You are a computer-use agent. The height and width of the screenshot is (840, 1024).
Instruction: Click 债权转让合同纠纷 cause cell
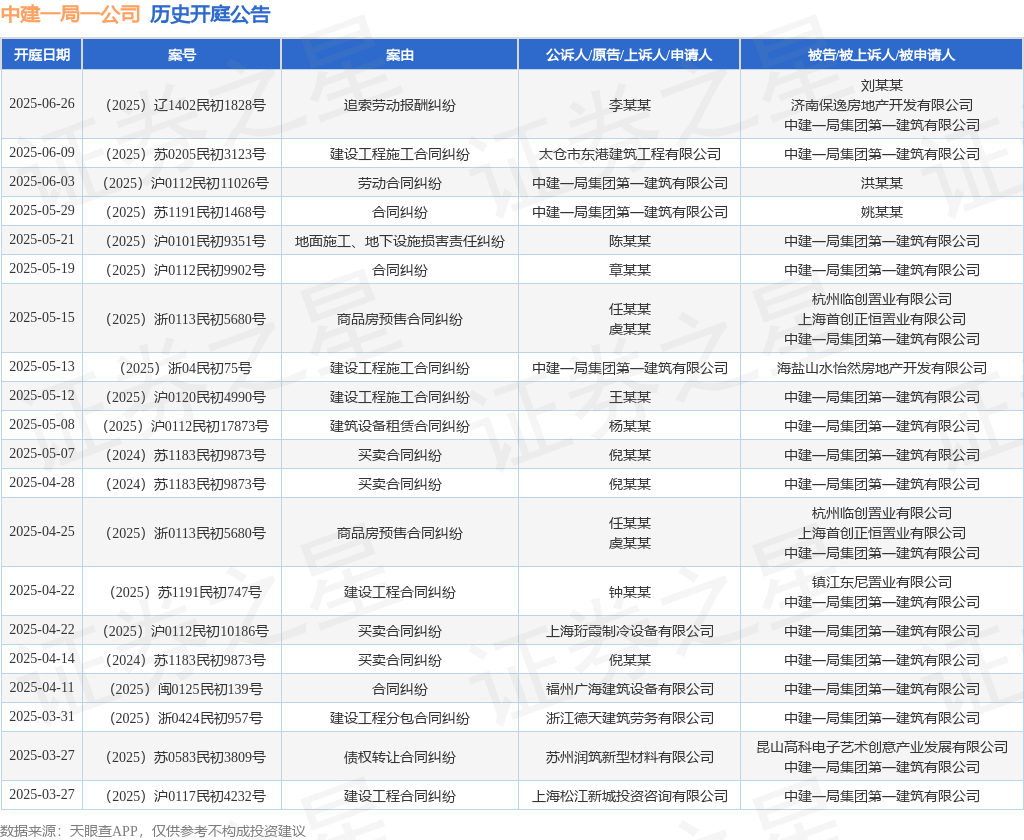point(400,757)
